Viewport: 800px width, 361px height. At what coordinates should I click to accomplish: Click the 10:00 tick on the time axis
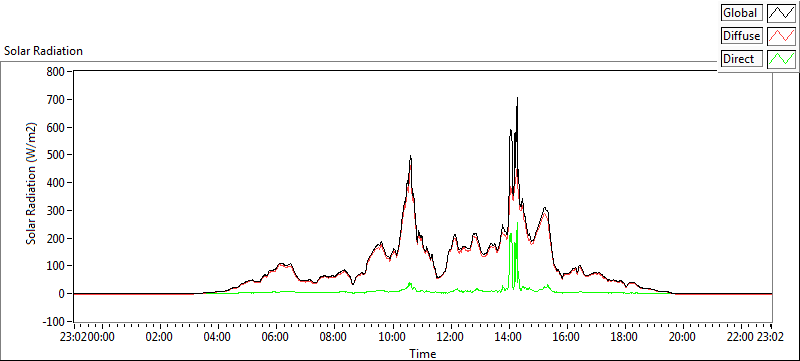click(393, 337)
